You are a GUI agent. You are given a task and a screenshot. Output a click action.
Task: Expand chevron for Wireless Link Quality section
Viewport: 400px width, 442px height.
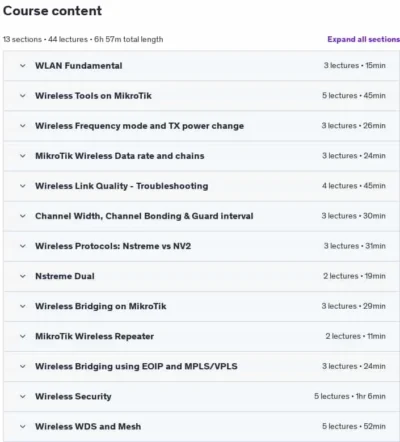tap(23, 186)
